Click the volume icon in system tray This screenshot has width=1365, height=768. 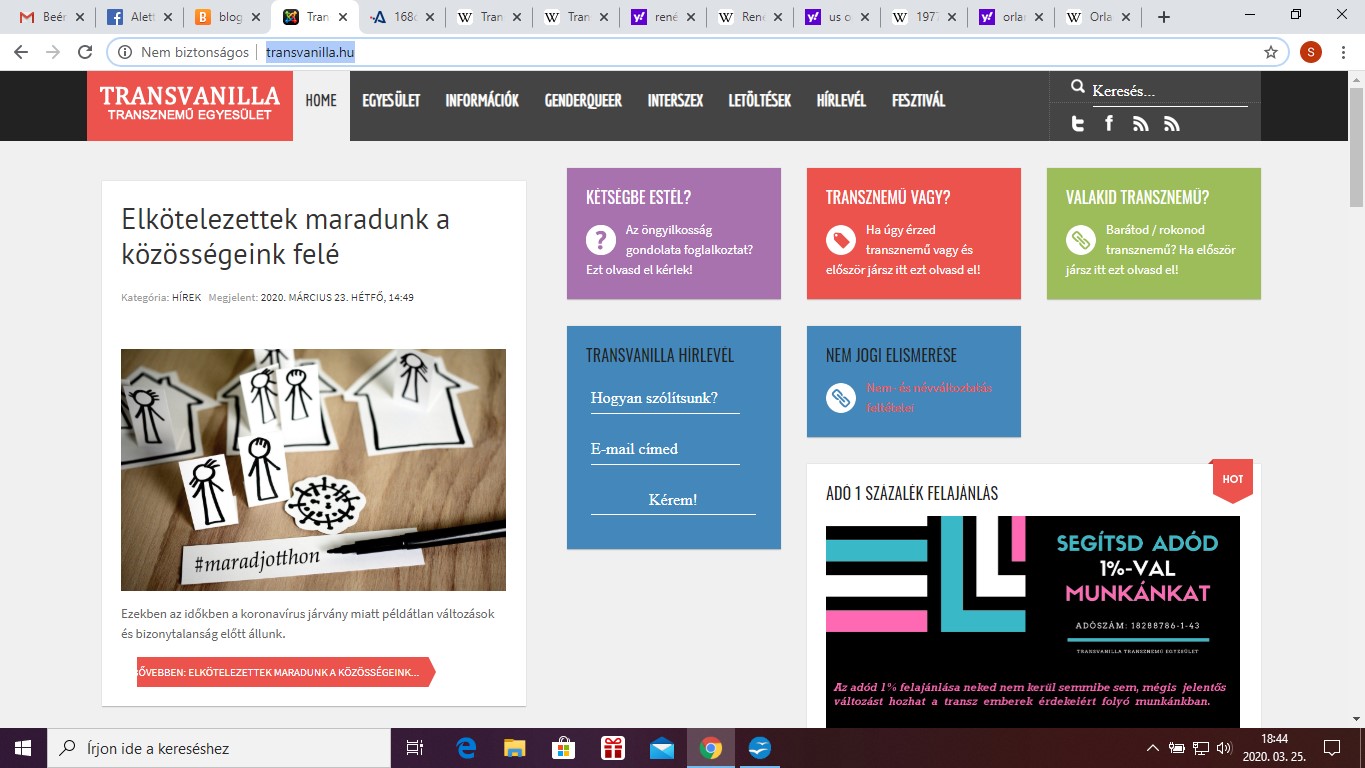point(1223,748)
